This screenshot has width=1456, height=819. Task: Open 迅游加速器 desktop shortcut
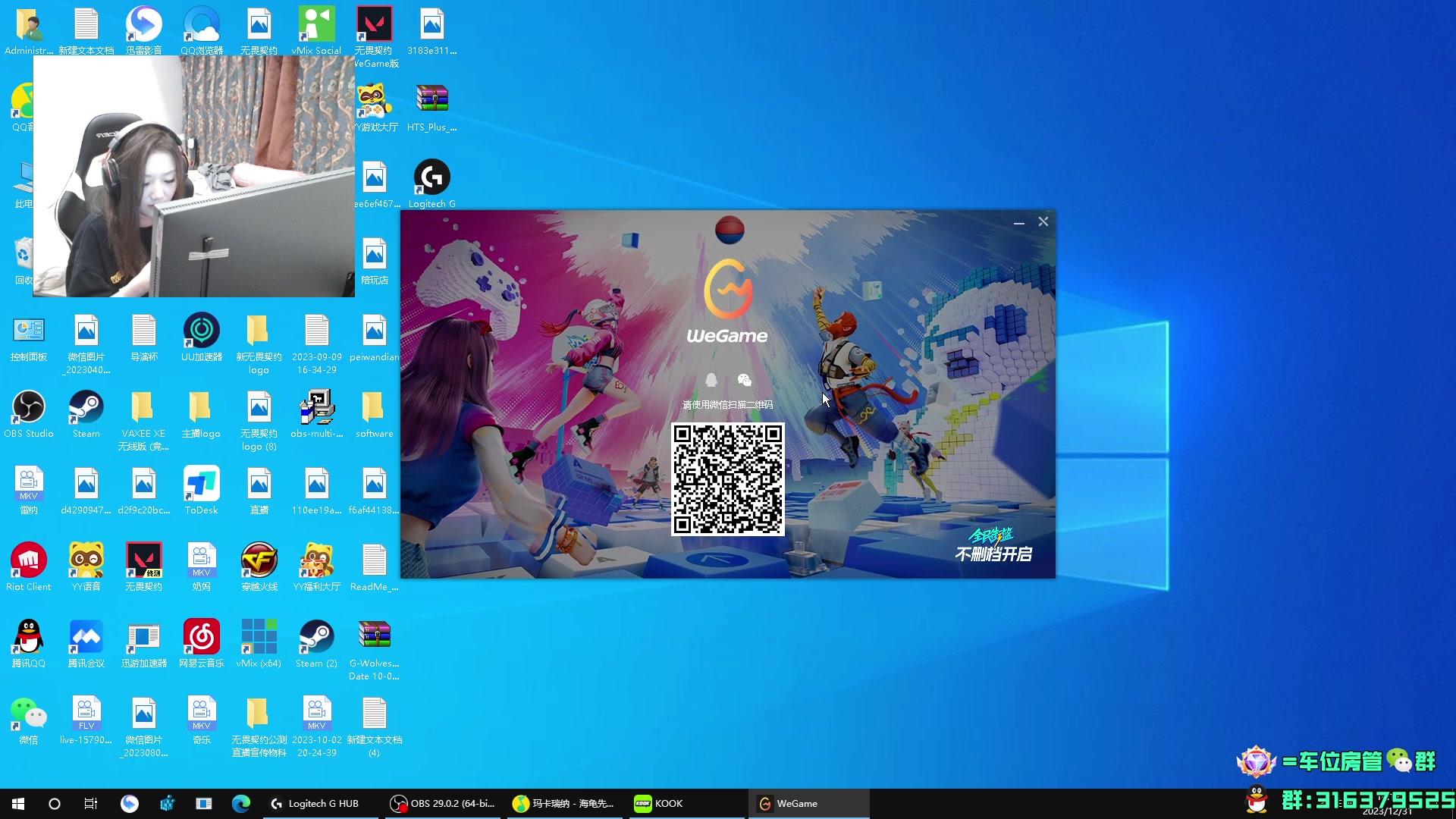point(144,644)
